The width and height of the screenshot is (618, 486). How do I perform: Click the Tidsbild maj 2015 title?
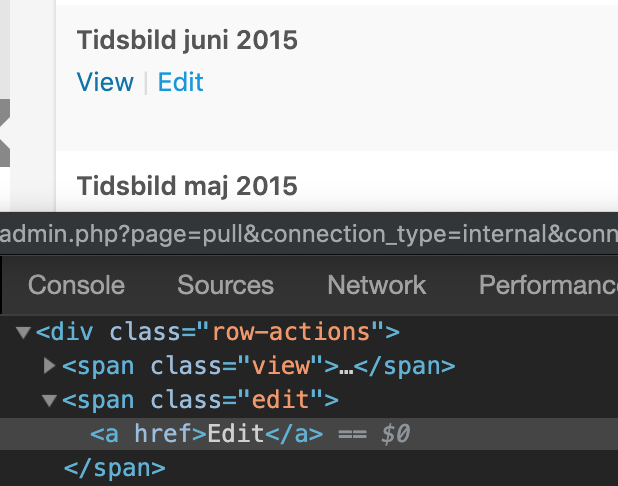[x=187, y=186]
